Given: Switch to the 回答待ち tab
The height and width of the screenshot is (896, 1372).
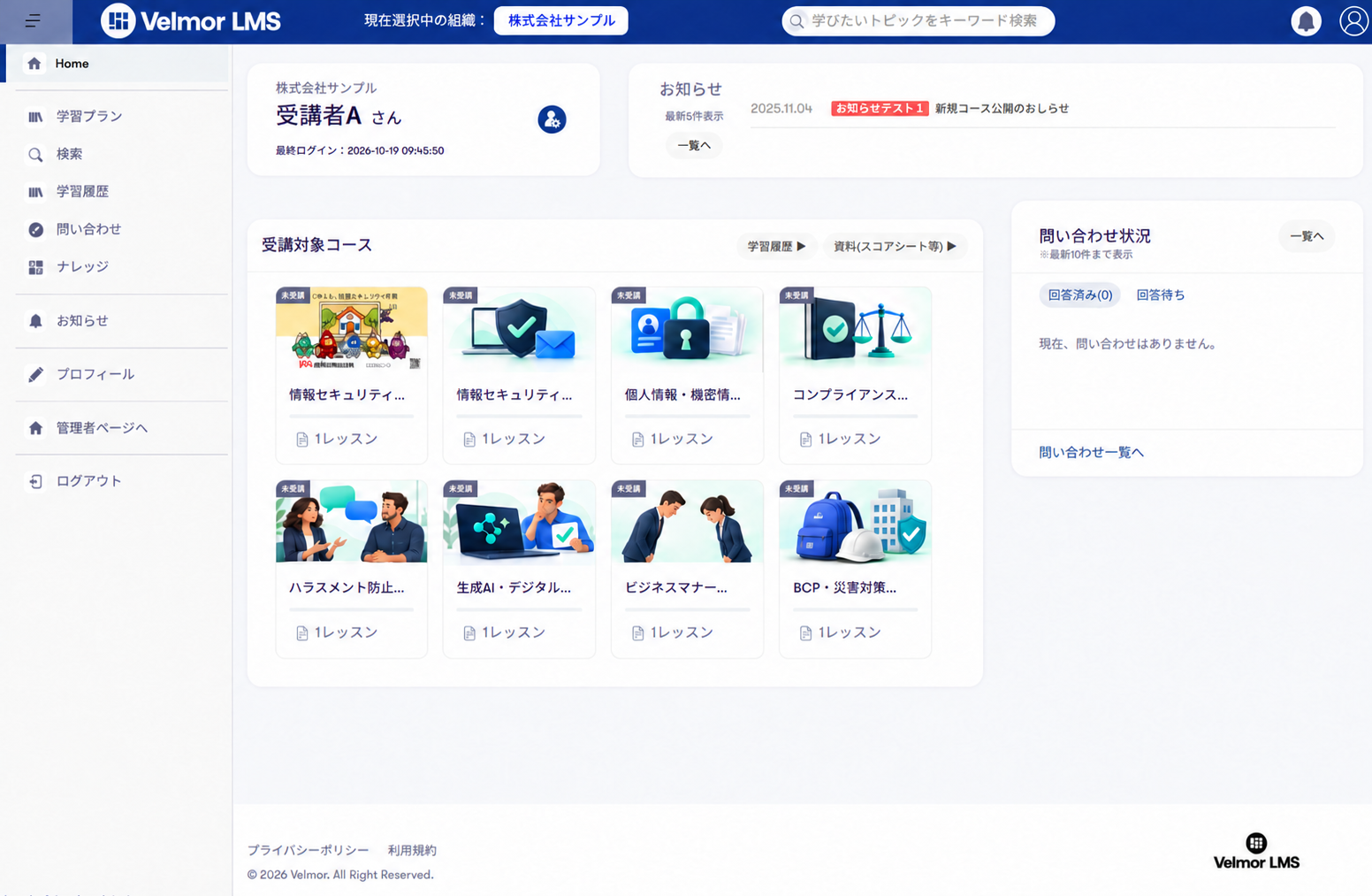Looking at the screenshot, I should pyautogui.click(x=1161, y=295).
